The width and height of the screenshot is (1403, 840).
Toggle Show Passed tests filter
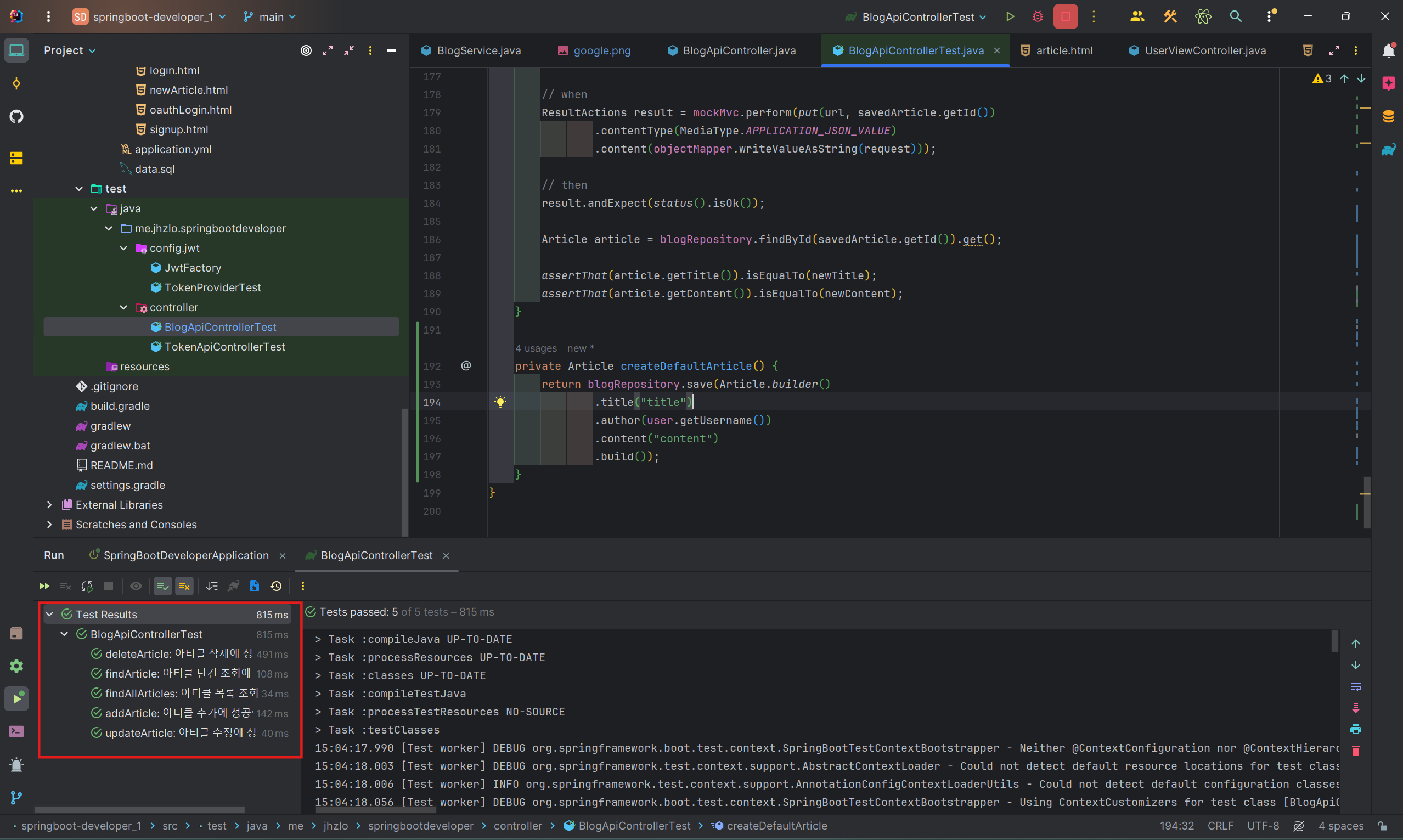162,586
